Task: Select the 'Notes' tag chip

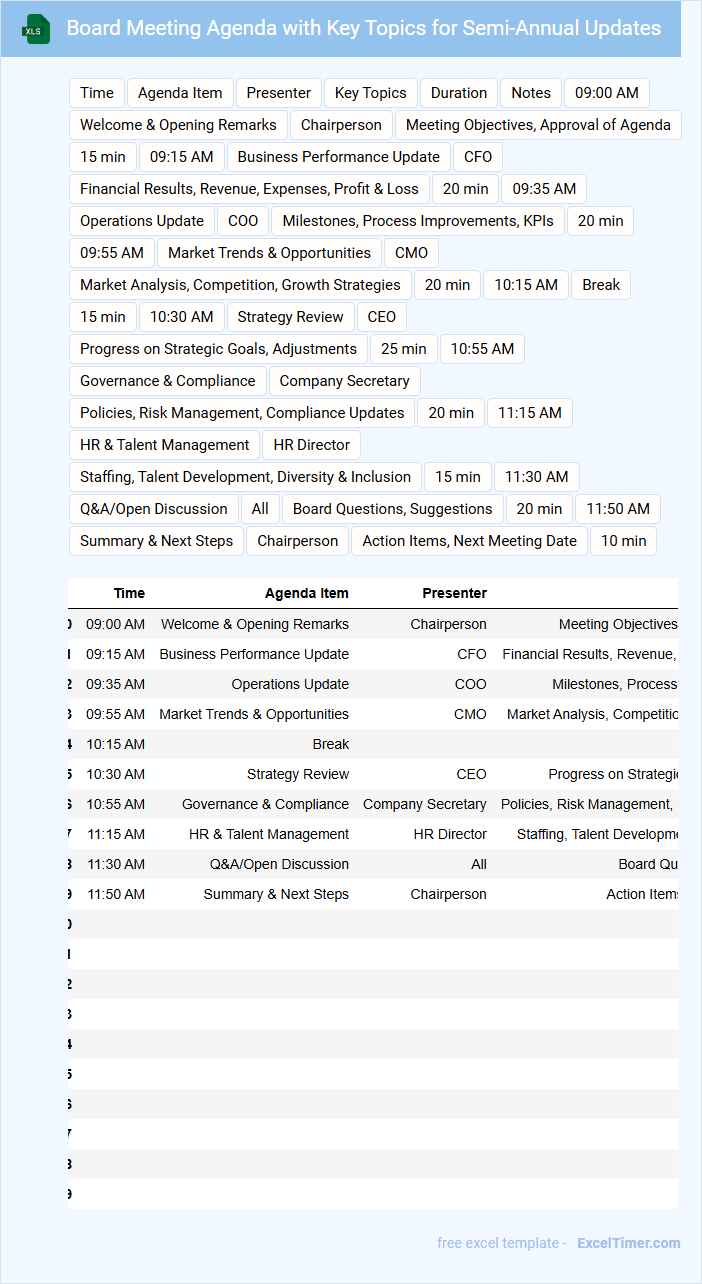Action: (x=531, y=93)
